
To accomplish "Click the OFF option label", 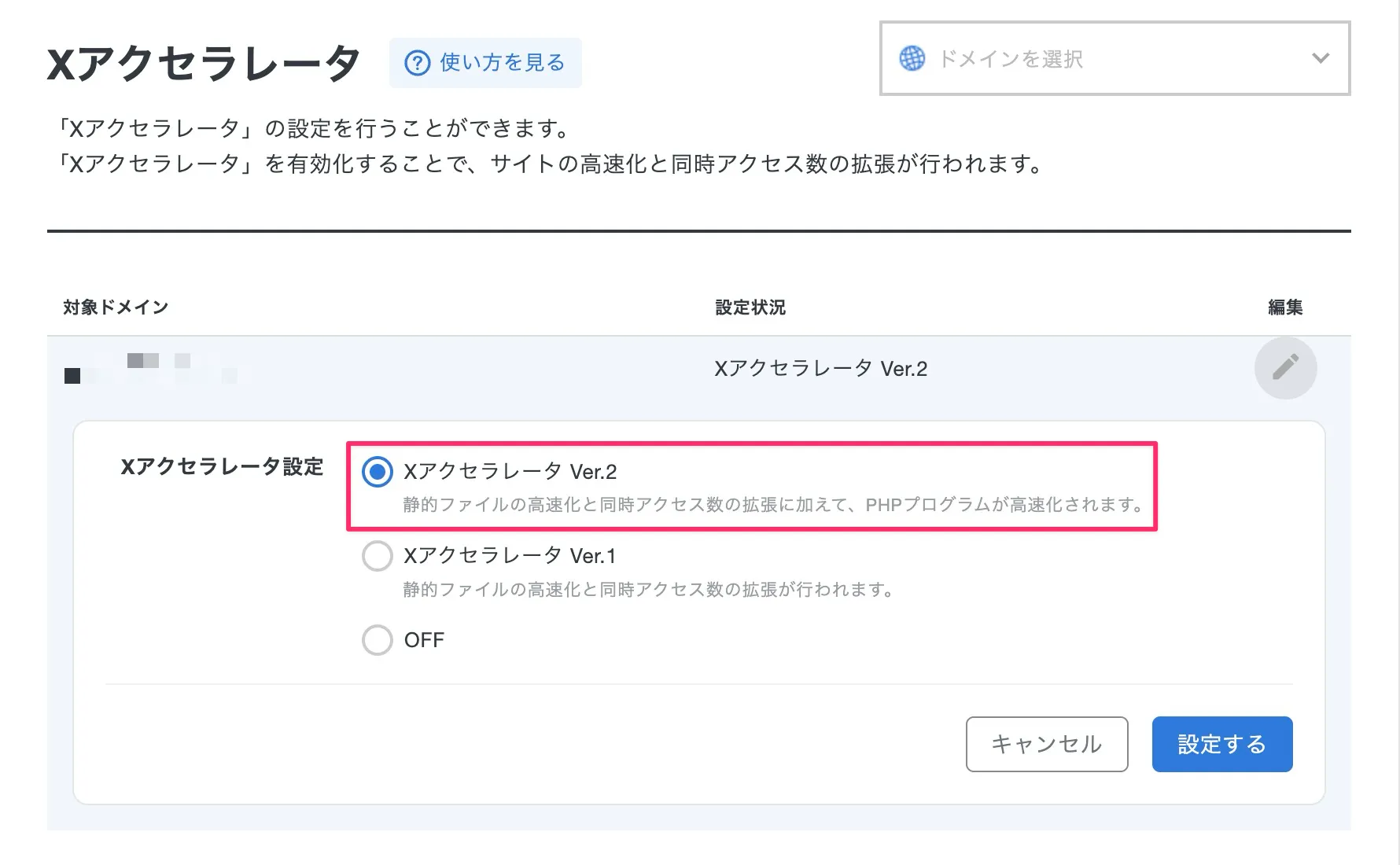I will [424, 640].
